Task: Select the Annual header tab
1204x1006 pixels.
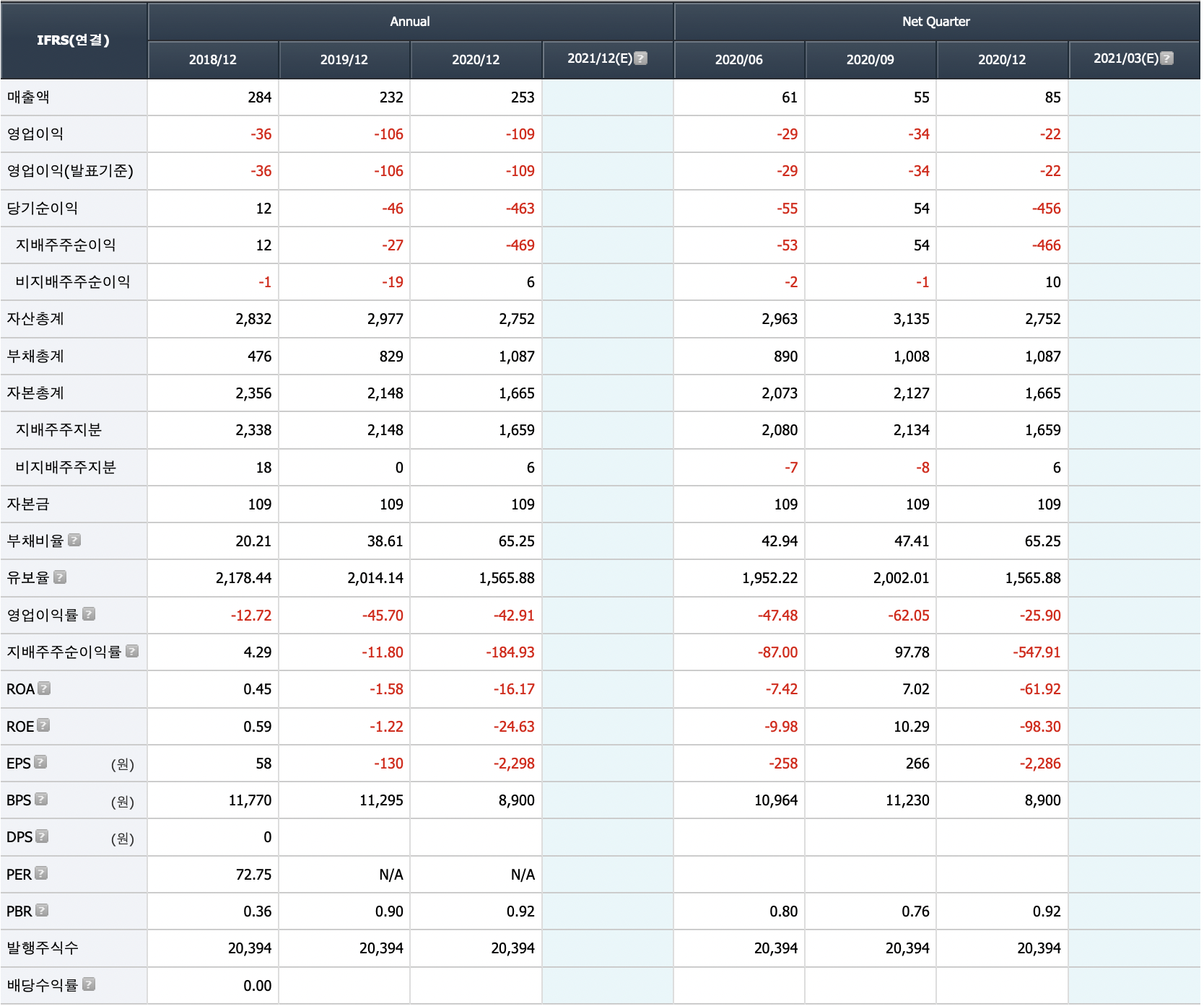Action: [410, 22]
